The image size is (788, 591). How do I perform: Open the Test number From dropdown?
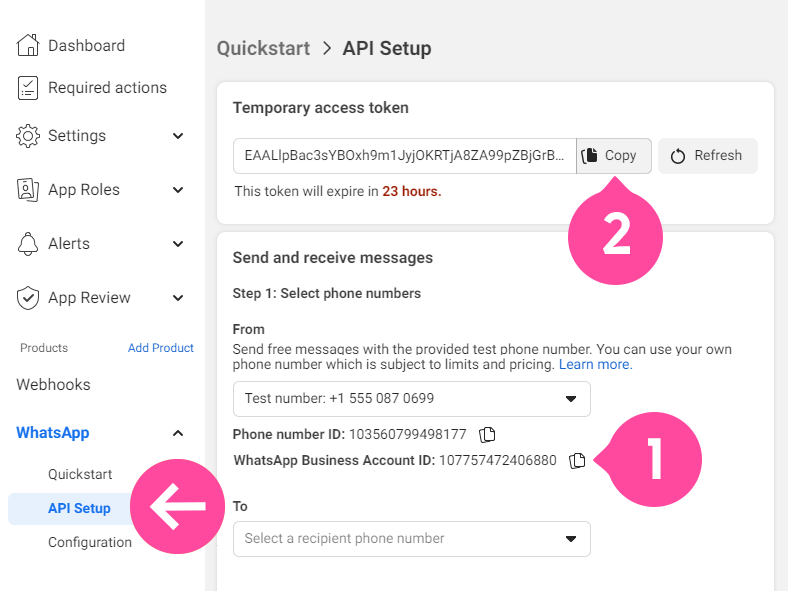click(x=412, y=399)
